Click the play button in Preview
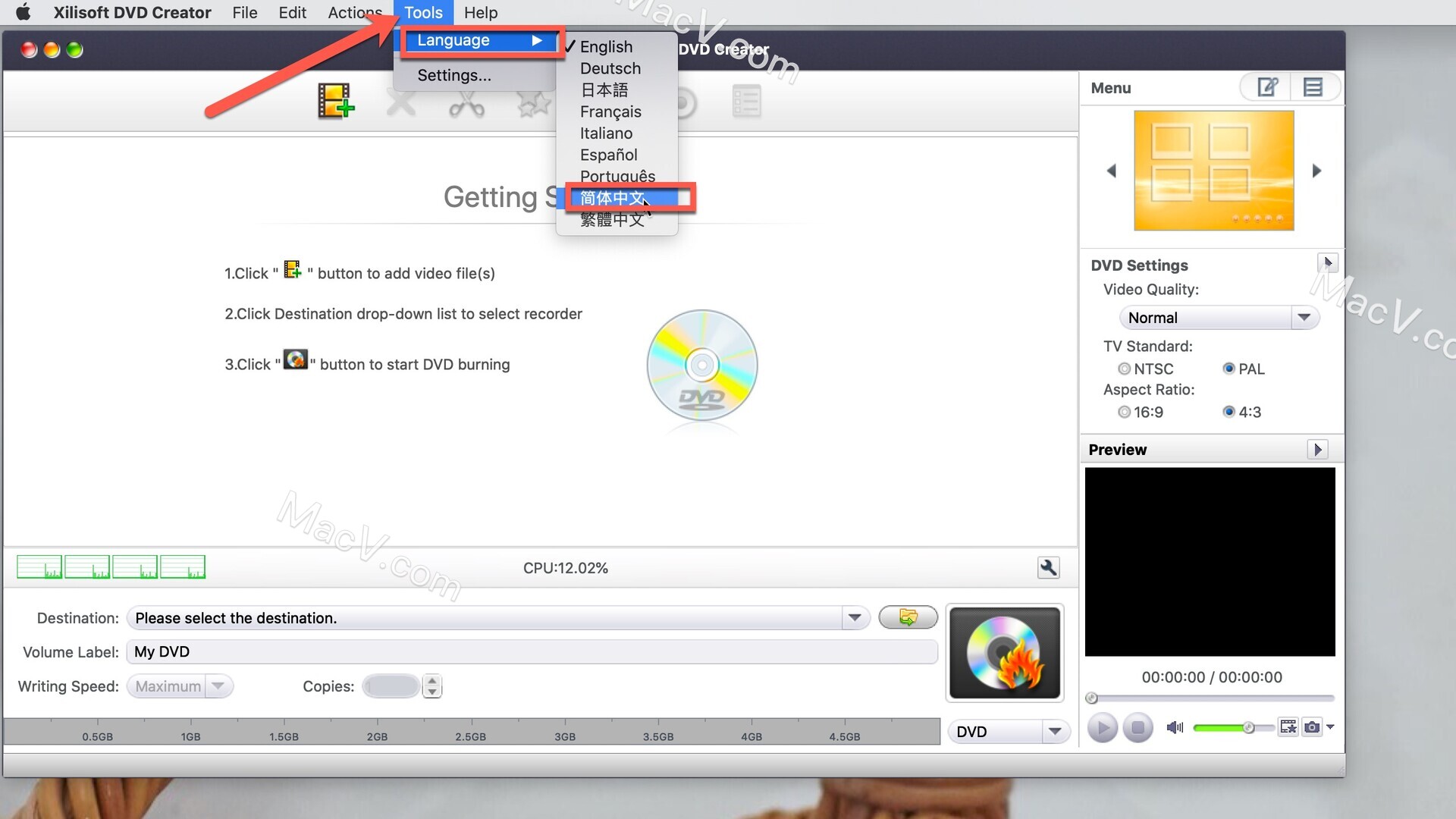1456x819 pixels. (x=1102, y=727)
